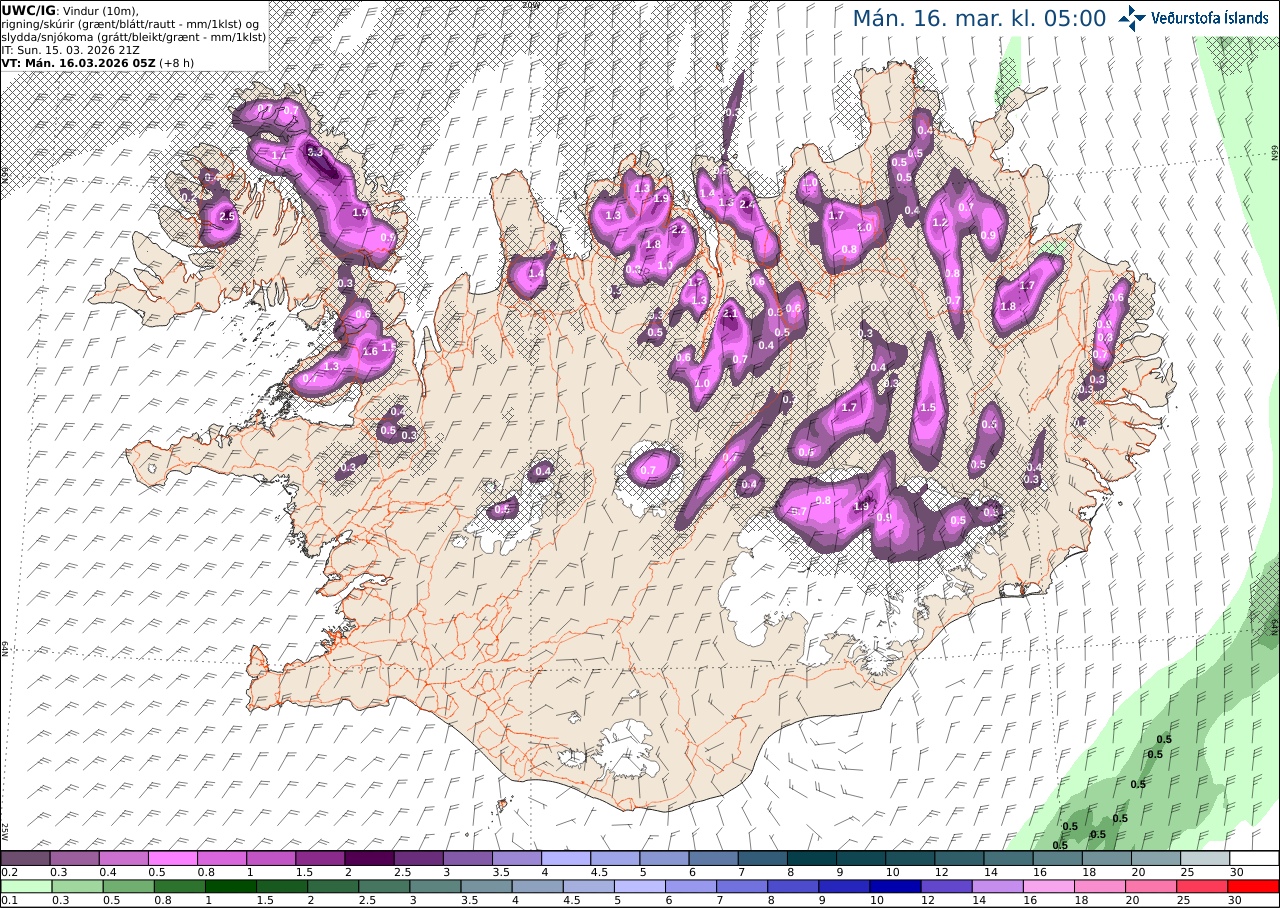This screenshot has height=908, width=1280.
Task: Click the Veðurstofa Íslands logo emblem
Action: click(x=1132, y=18)
